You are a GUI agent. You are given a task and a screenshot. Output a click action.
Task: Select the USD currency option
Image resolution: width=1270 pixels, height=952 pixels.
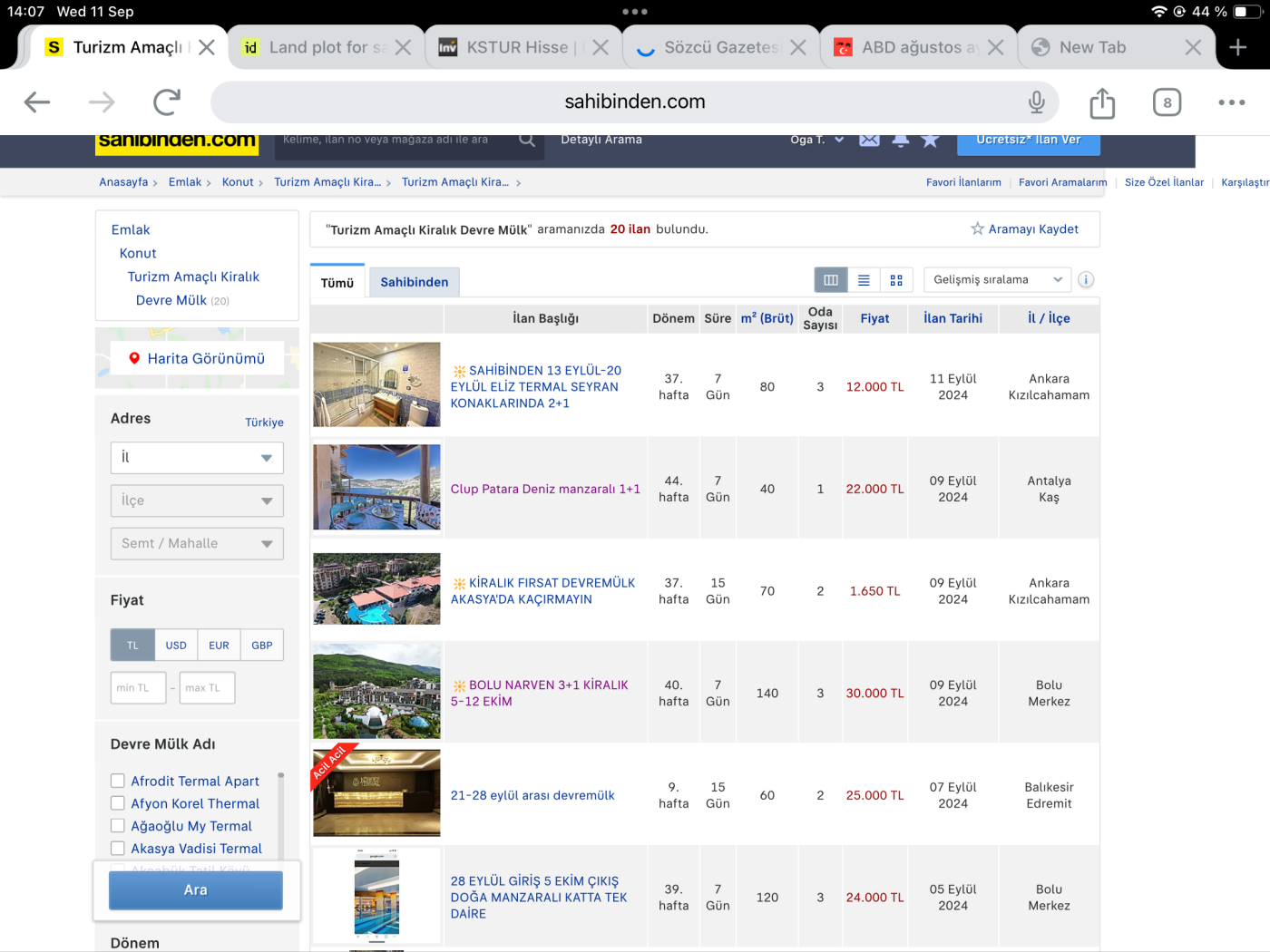click(x=176, y=646)
